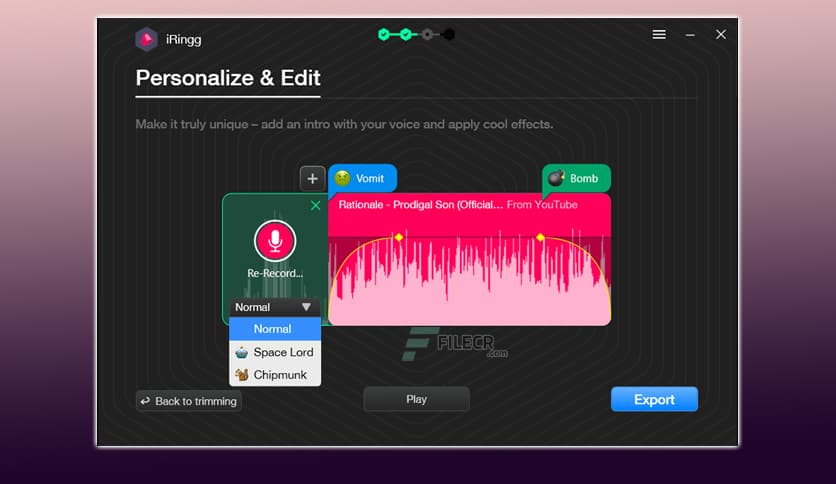Go Back to trimming

tap(189, 401)
